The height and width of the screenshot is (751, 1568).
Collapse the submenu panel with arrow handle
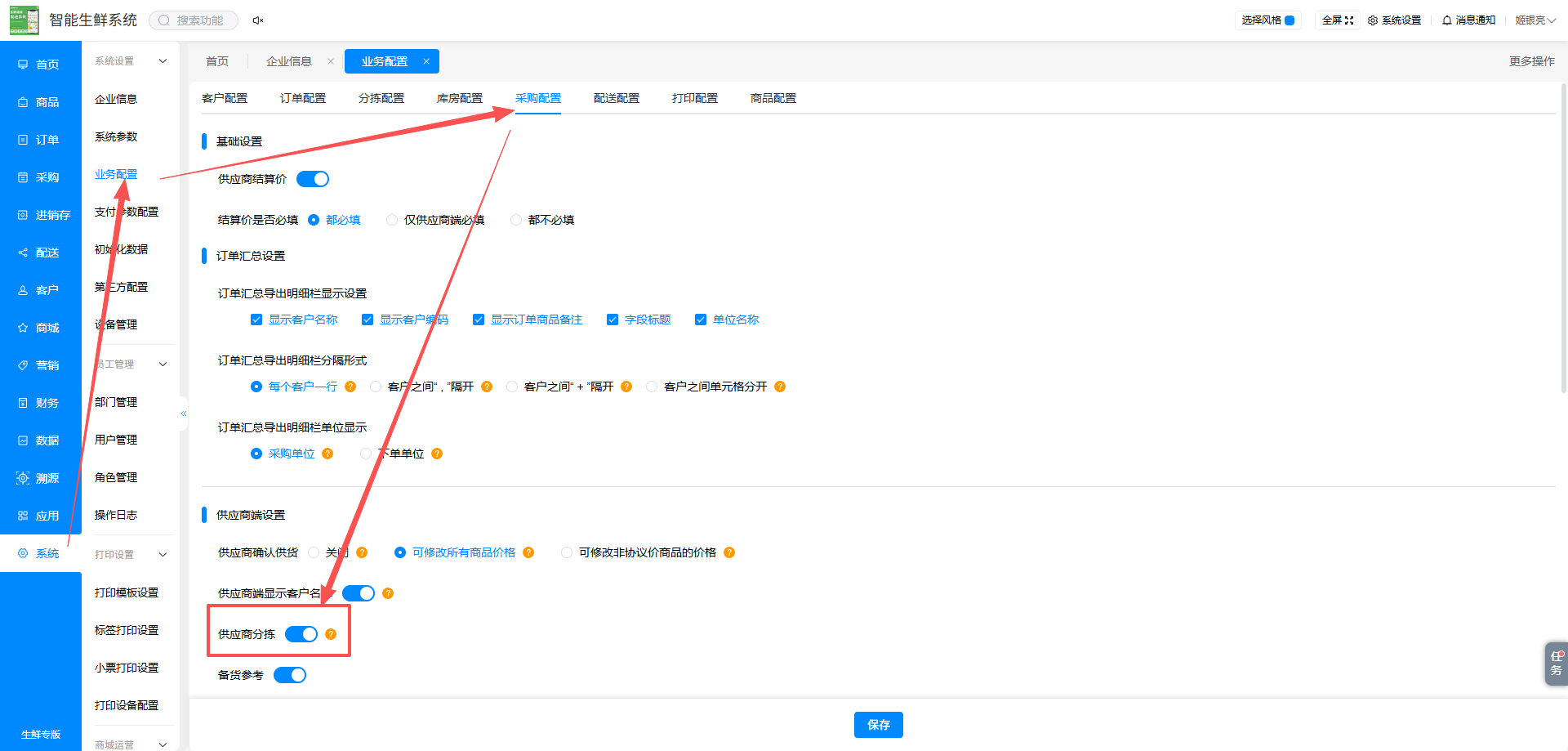click(184, 413)
